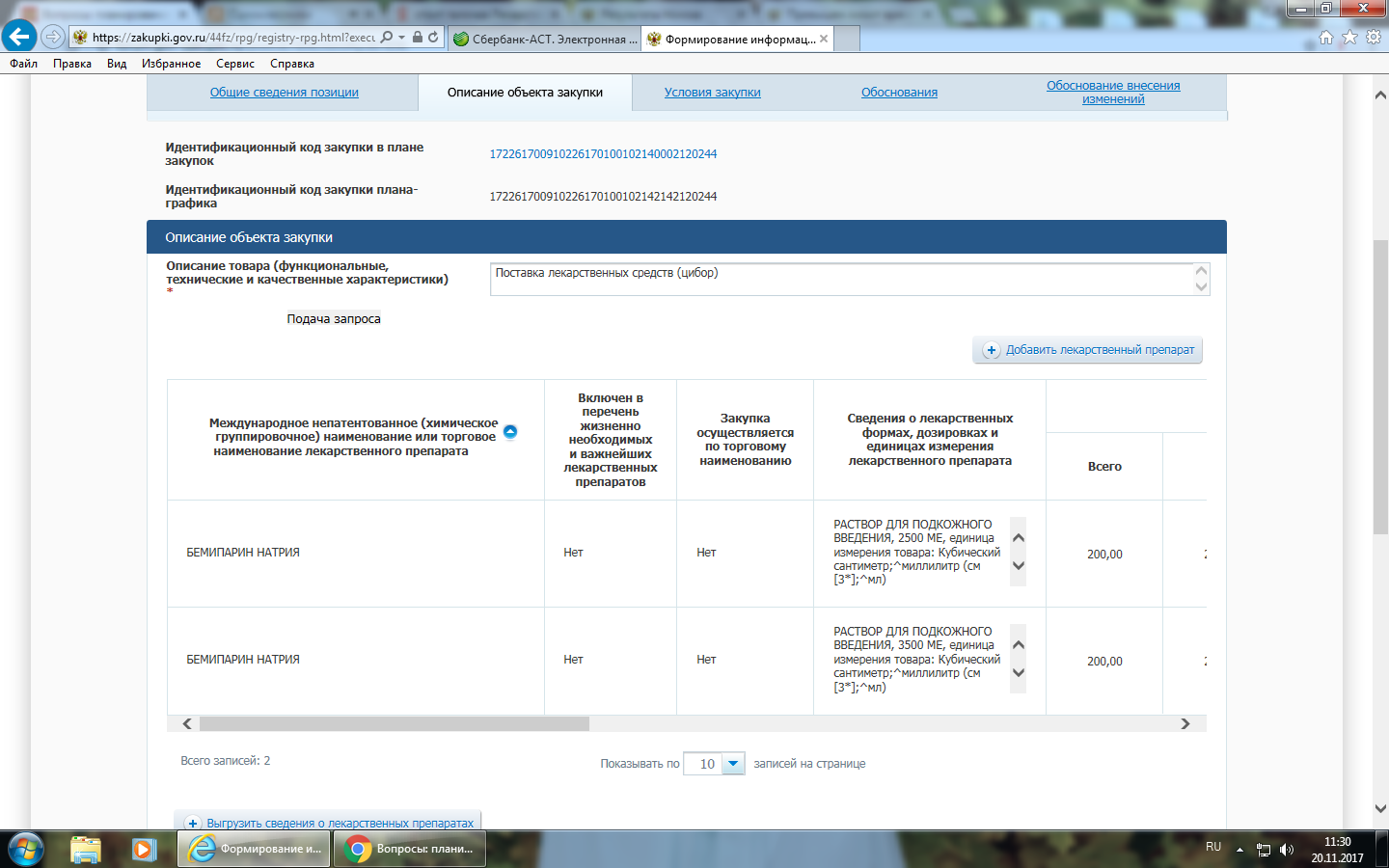Screen dimensions: 1389x868
Task: Open the records-per-page dropdown
Action: 732,764
